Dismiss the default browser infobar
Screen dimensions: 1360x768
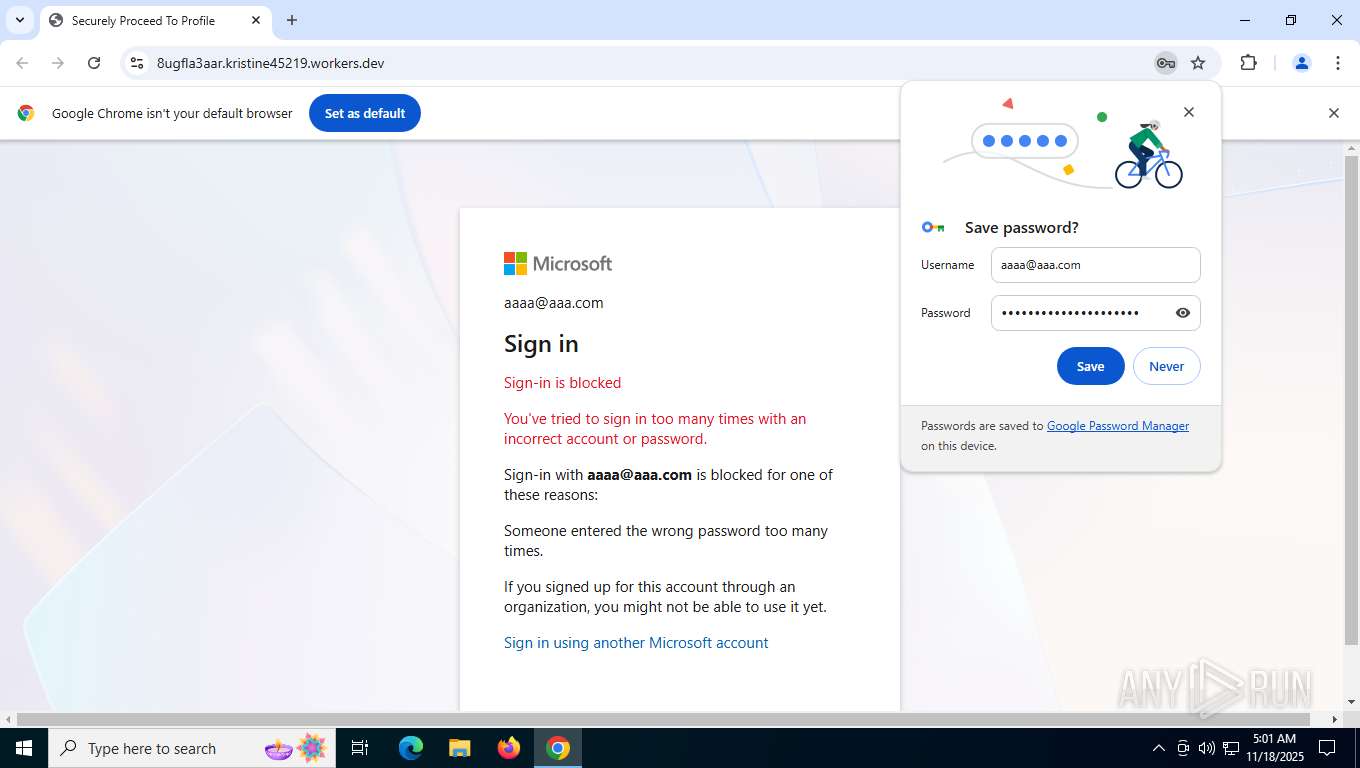tap(1333, 113)
